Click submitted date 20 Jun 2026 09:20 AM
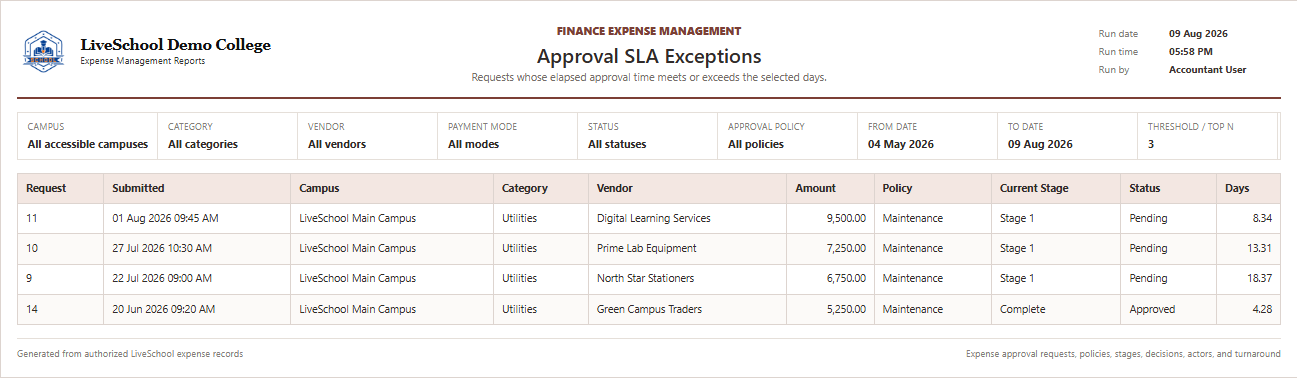 [x=165, y=309]
